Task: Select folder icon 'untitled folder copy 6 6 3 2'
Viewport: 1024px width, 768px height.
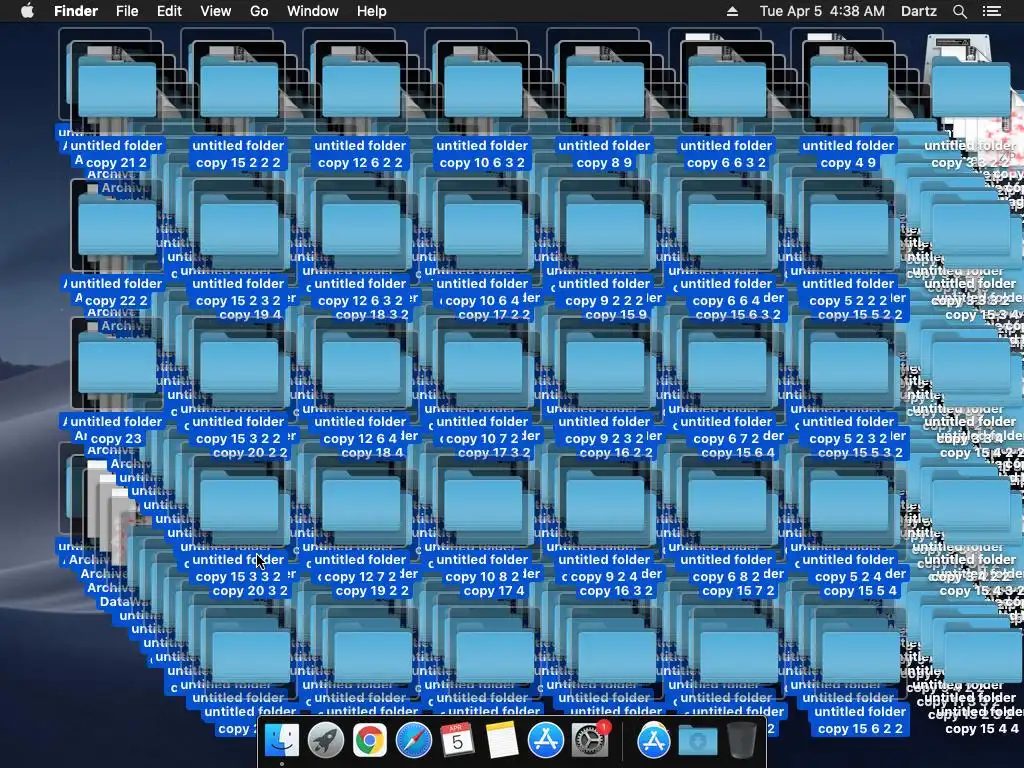Action: point(727,87)
